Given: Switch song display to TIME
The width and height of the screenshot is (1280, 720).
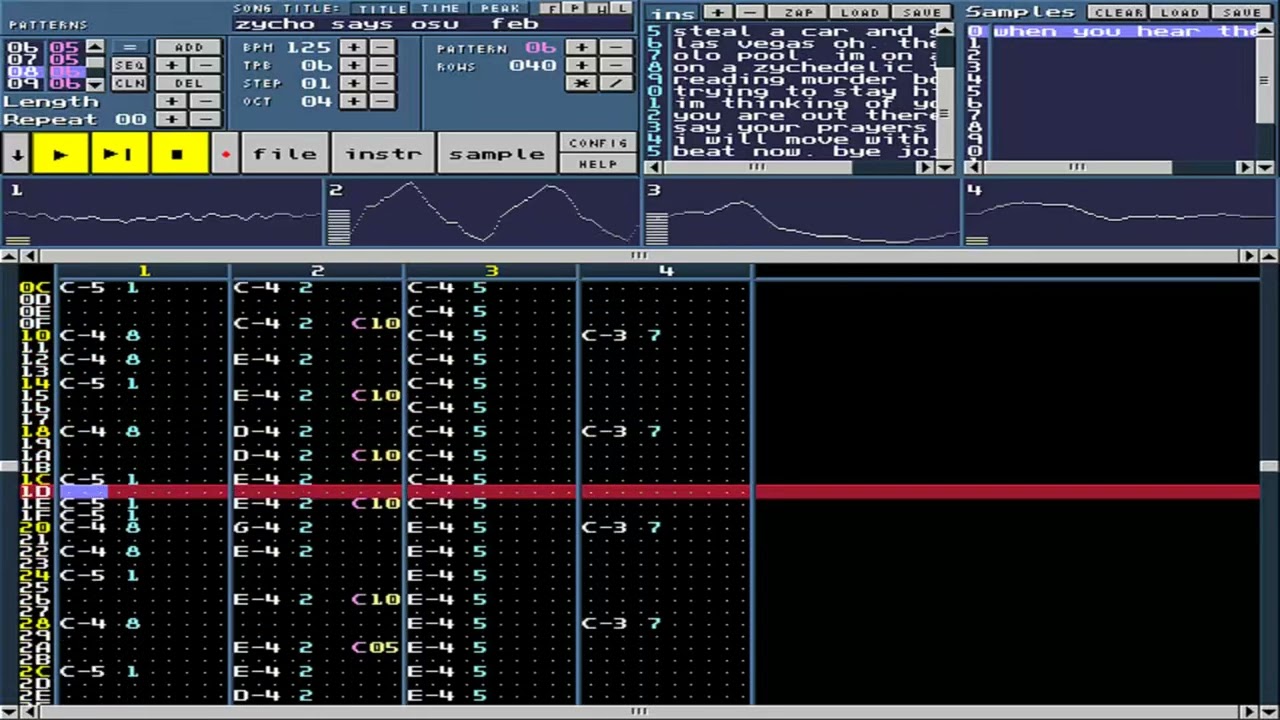Looking at the screenshot, I should coord(440,8).
